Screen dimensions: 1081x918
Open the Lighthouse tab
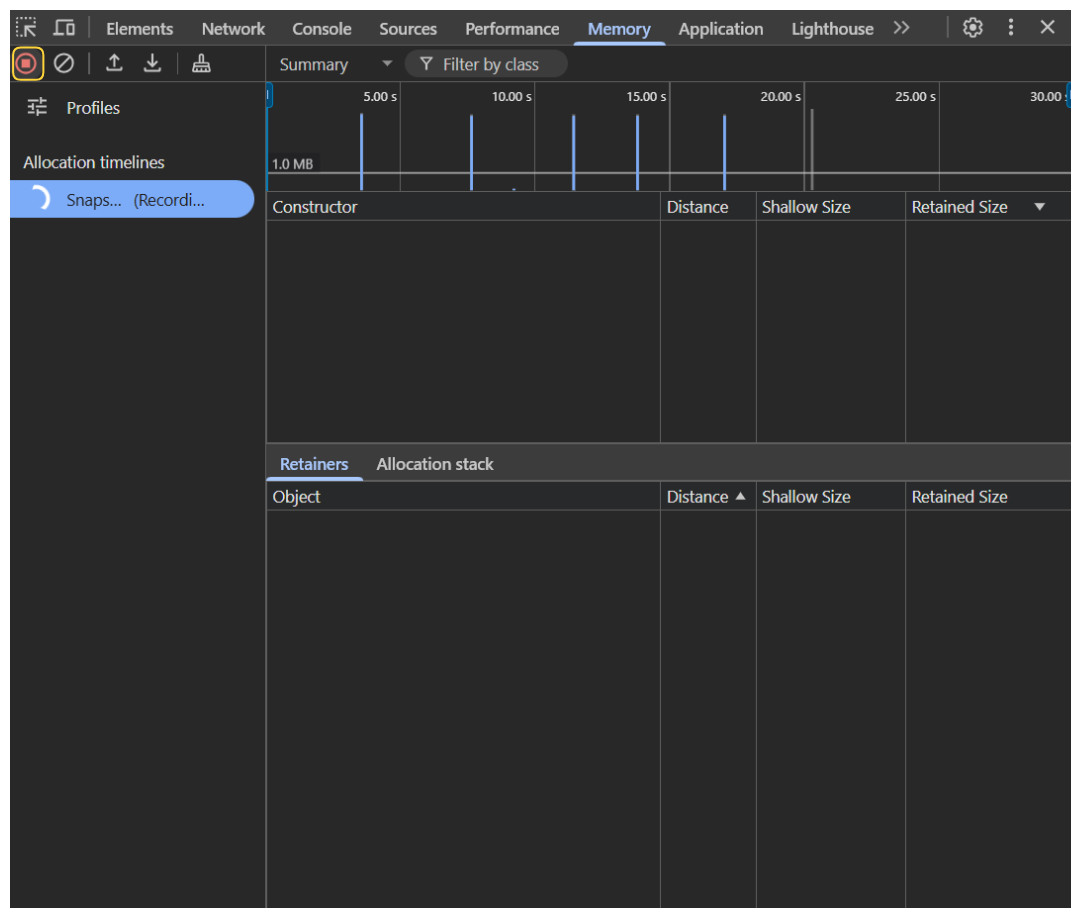pos(832,29)
